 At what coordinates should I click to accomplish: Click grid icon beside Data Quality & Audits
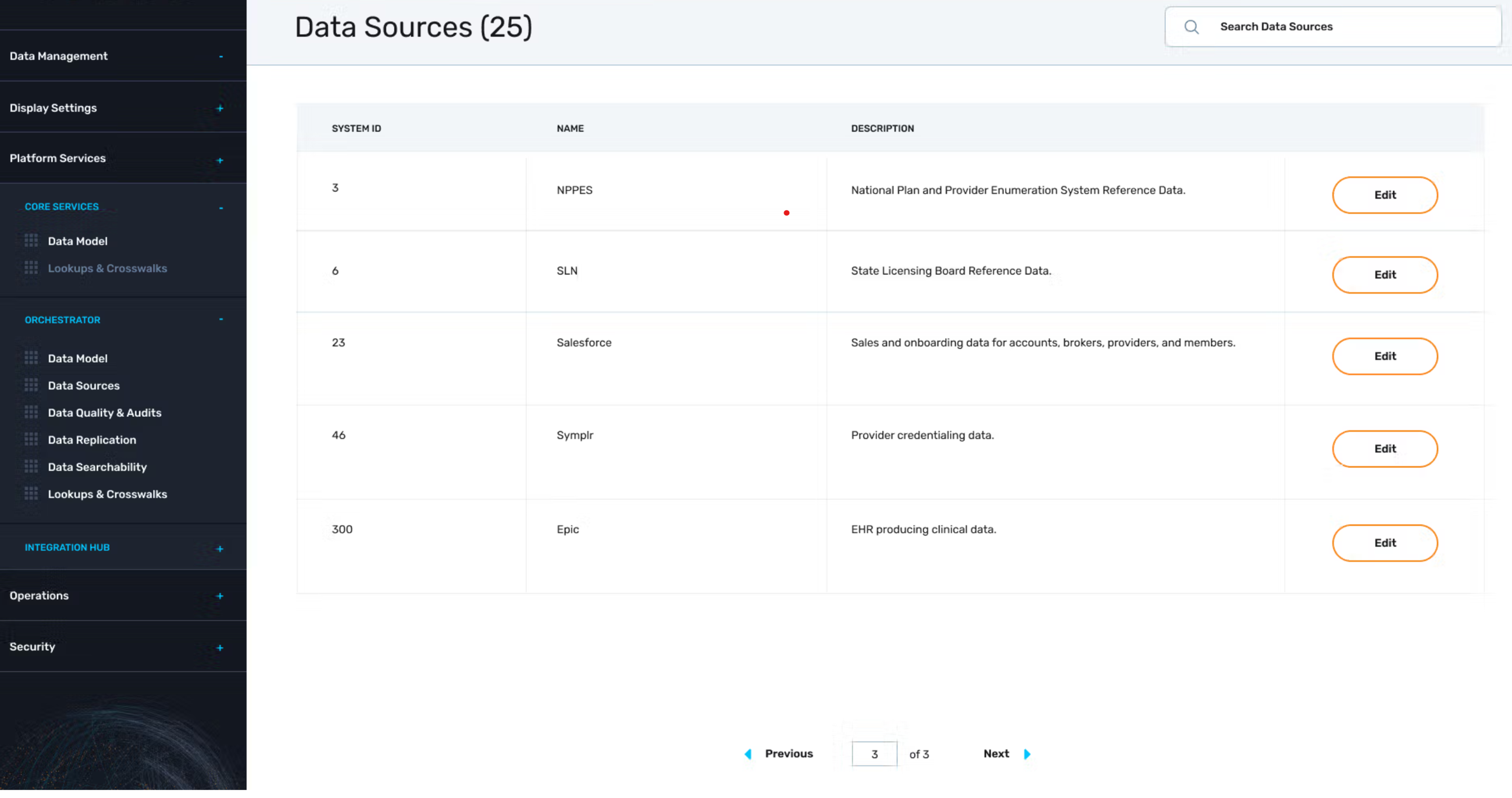(x=31, y=412)
